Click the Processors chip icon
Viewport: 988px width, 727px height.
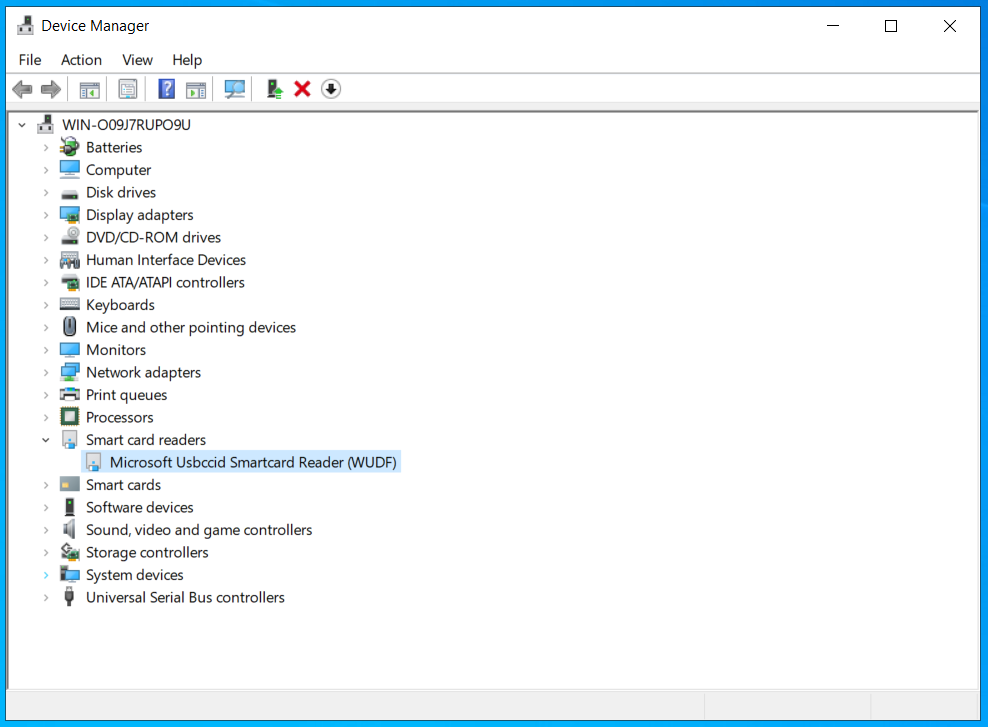[x=69, y=417]
